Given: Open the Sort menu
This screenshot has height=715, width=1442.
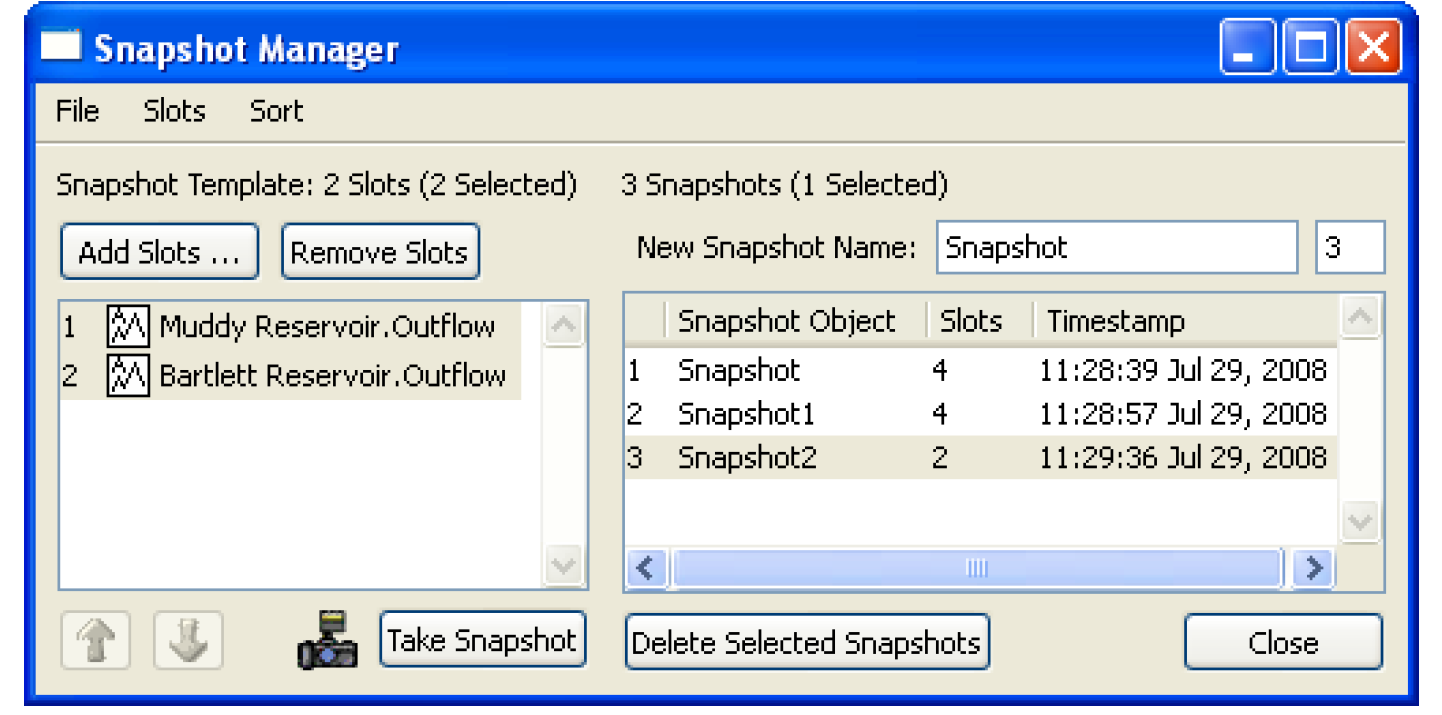Looking at the screenshot, I should click(276, 111).
